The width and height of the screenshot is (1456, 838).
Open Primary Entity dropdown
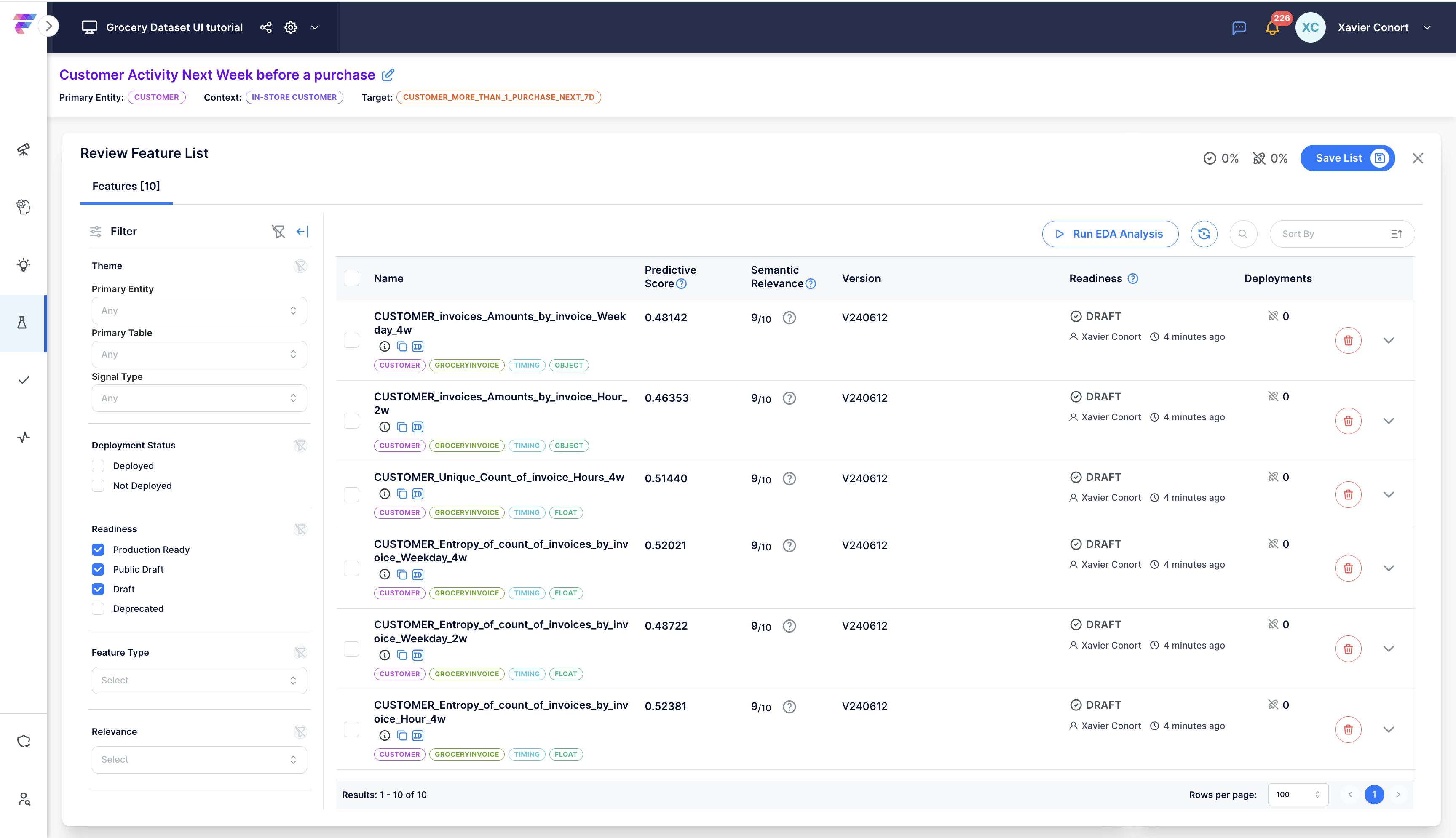[x=199, y=311]
